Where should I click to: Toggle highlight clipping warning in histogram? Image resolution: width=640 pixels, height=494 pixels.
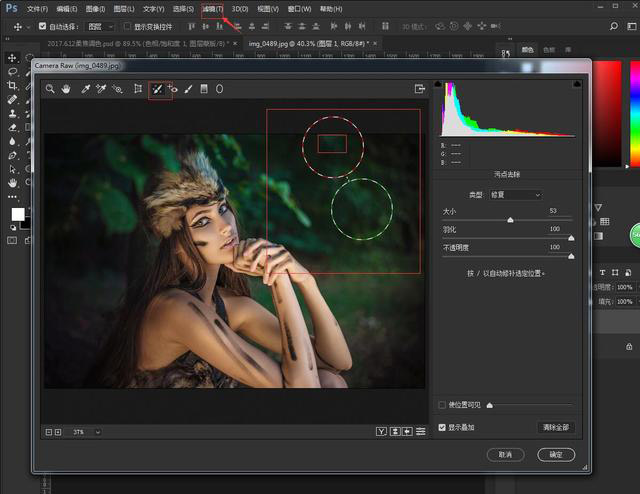pyautogui.click(x=577, y=84)
